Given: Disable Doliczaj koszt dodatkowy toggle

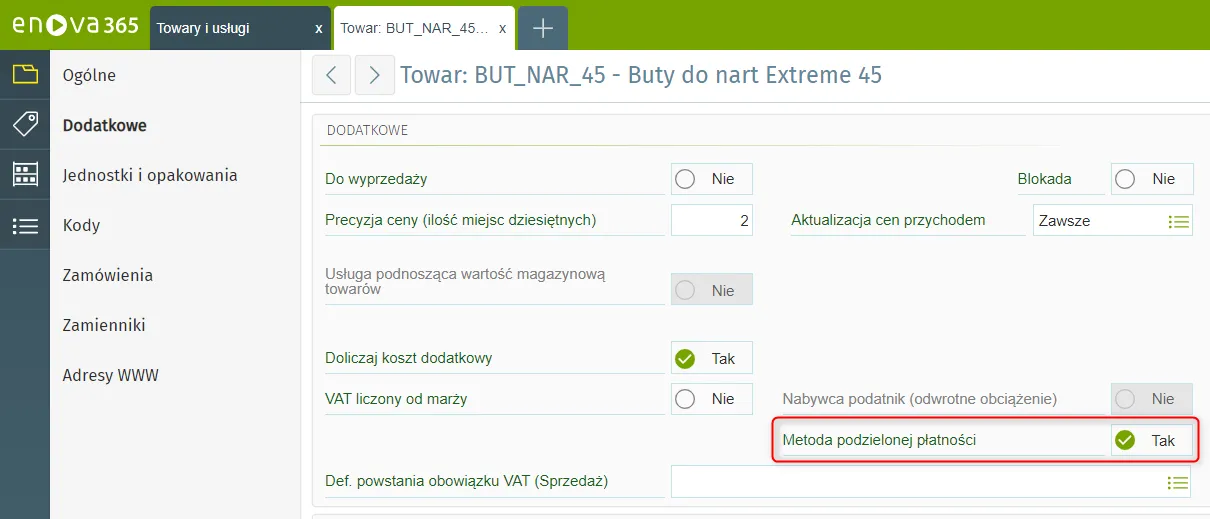Looking at the screenshot, I should point(711,358).
